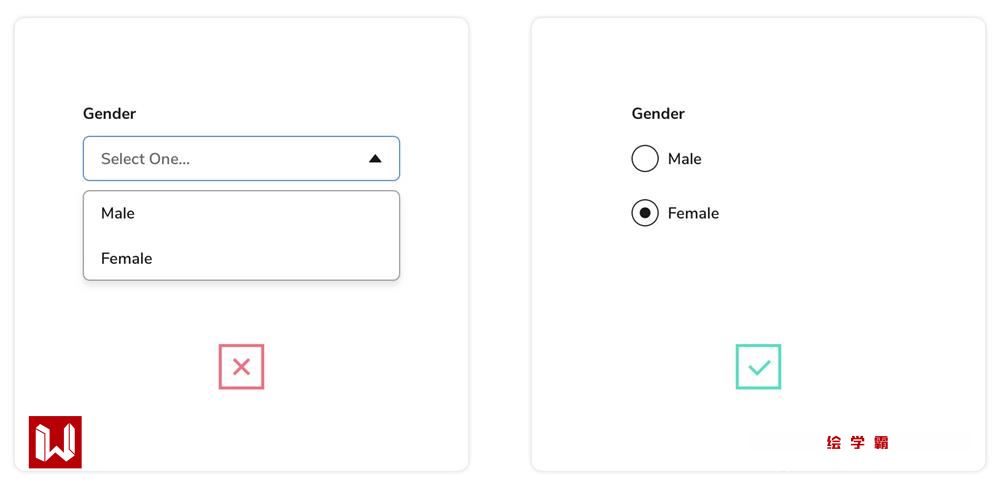
Task: Click the "Select One..." placeholder text
Action: (145, 159)
